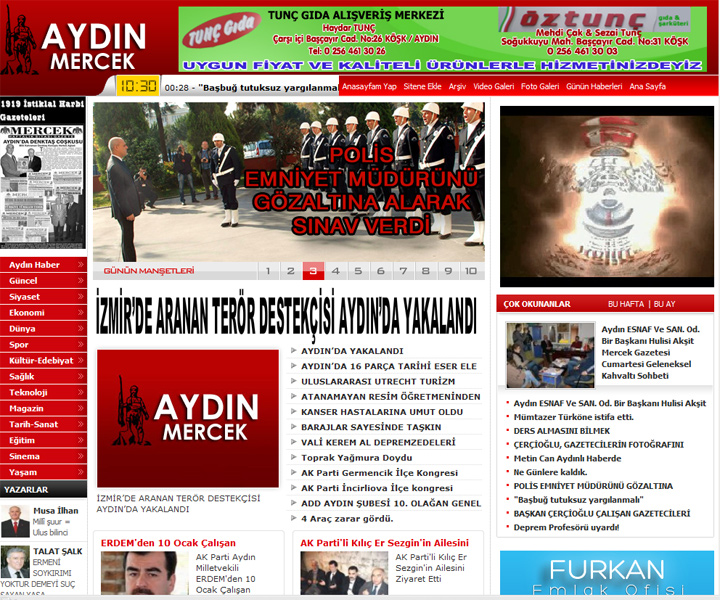Open Deprem Profesörü uyardı link
The height and width of the screenshot is (600, 720).
(566, 527)
